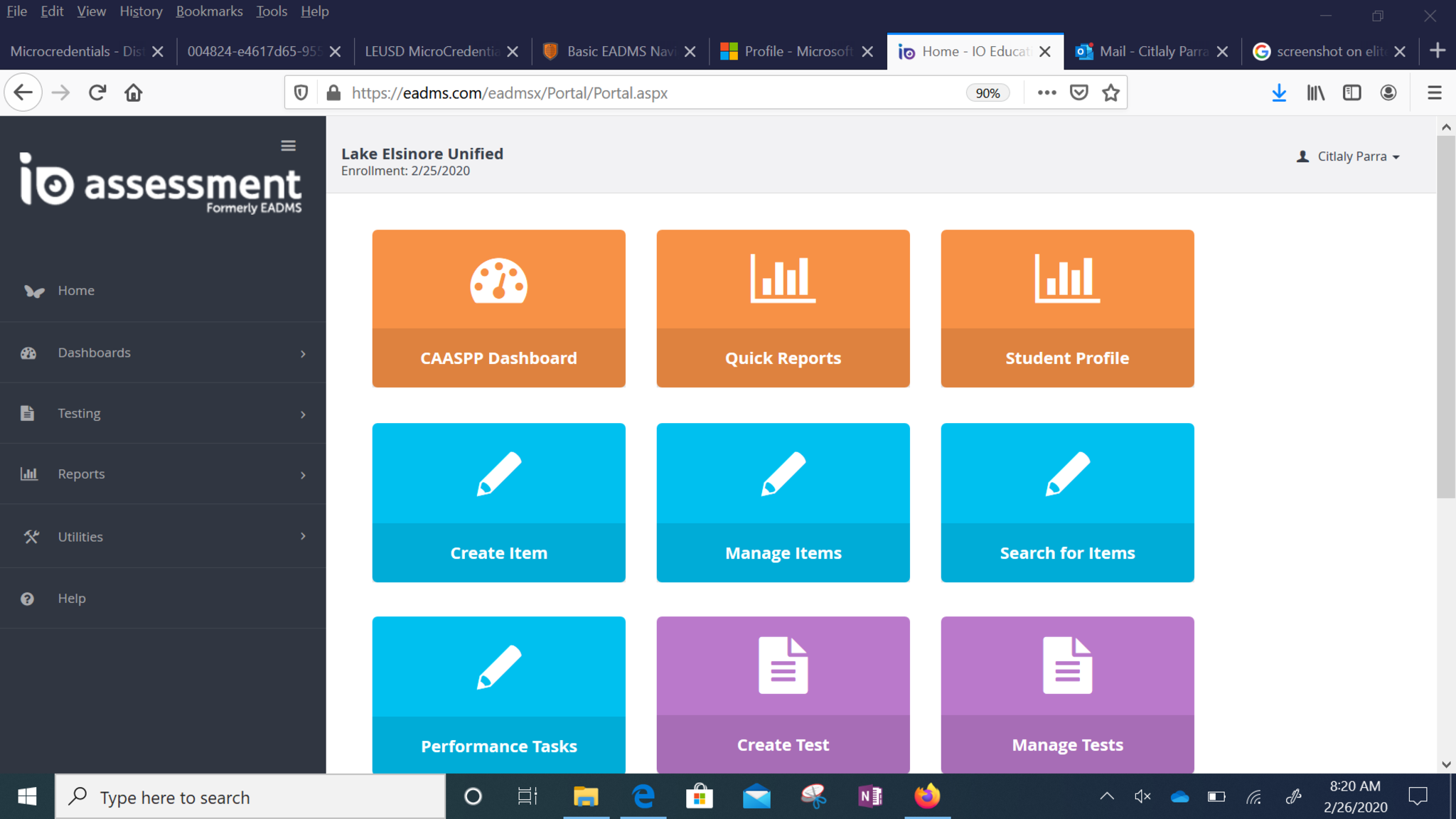Image resolution: width=1456 pixels, height=819 pixels.
Task: Open the Performance Tasks tile
Action: [498, 694]
